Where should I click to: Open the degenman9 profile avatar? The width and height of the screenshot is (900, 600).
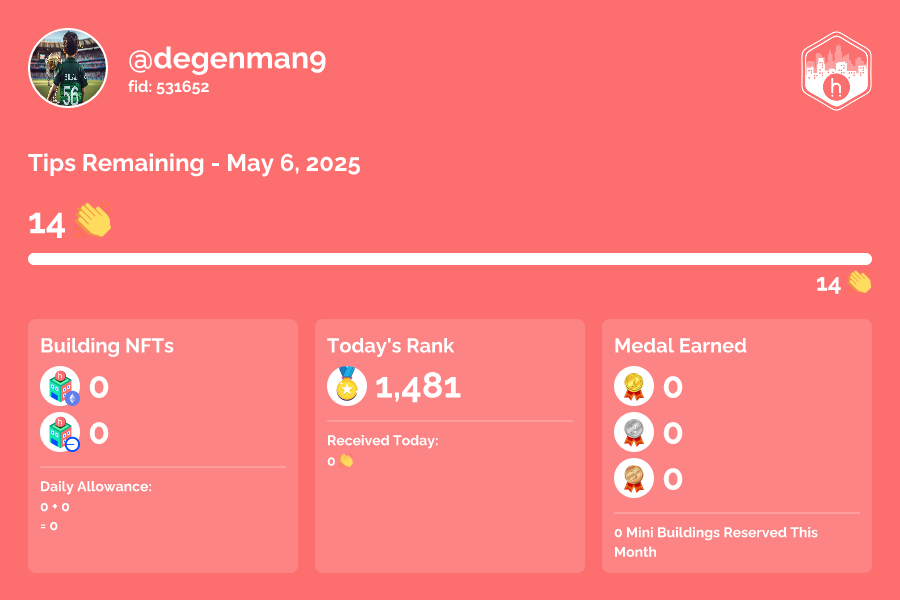(x=68, y=68)
